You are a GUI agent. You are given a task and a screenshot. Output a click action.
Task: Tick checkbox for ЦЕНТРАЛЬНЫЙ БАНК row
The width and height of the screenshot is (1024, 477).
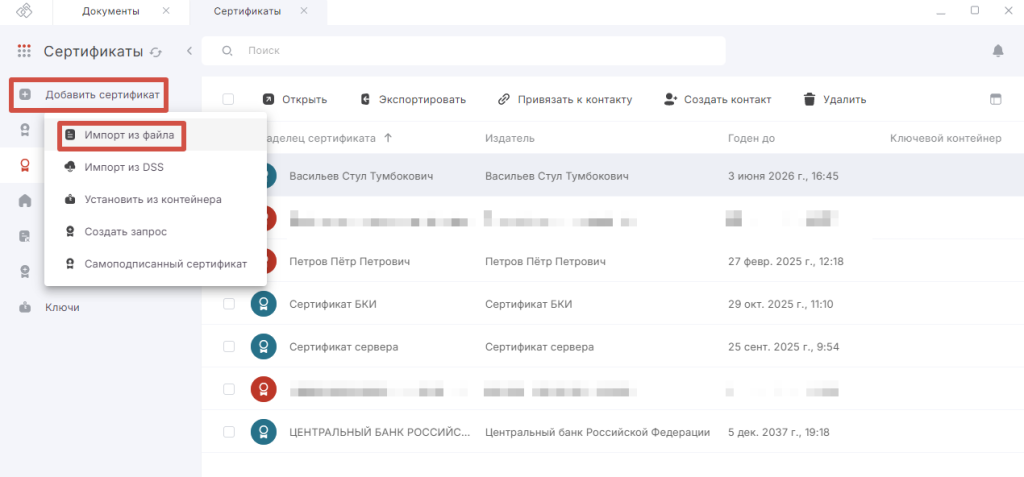[x=229, y=432]
